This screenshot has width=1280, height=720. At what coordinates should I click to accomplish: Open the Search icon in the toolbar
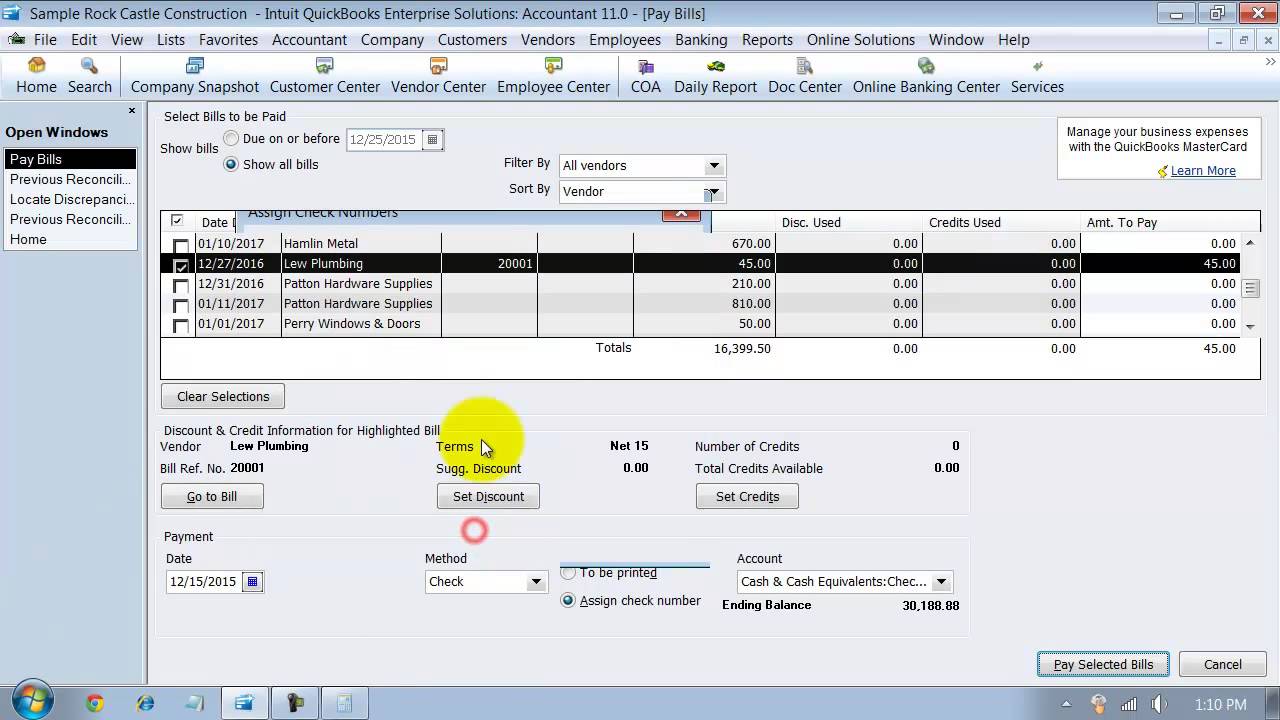pyautogui.click(x=89, y=76)
